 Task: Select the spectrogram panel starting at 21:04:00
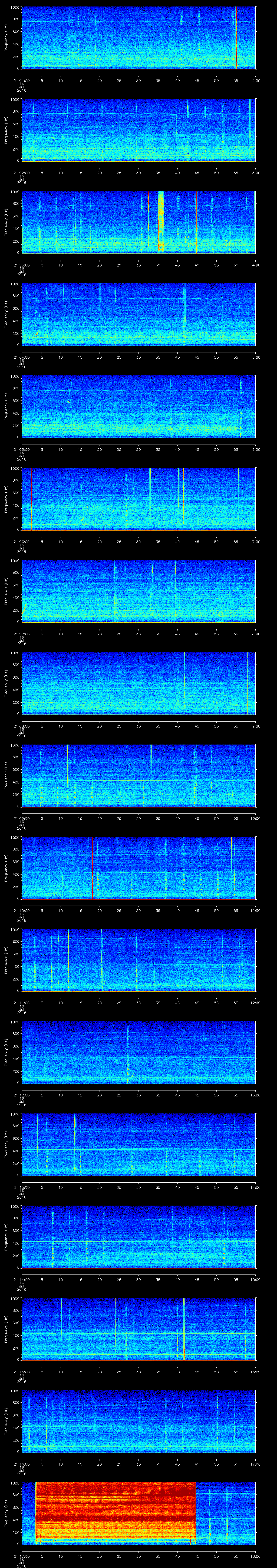[139, 315]
